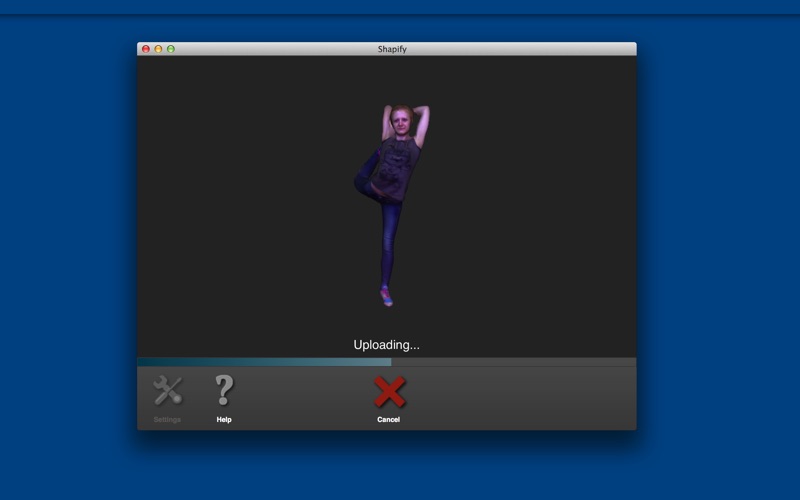Screen dimensions: 800x500
Task: Click the Settings wrench and screwdriver icon
Action: point(167,391)
